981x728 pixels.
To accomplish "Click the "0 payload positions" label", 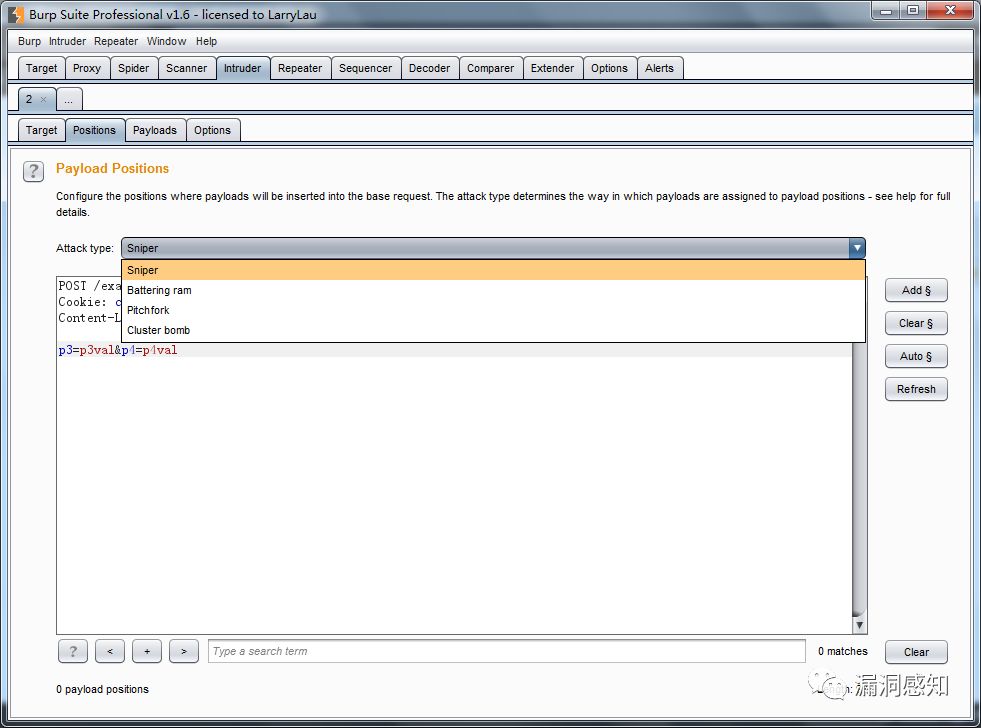I will [103, 689].
